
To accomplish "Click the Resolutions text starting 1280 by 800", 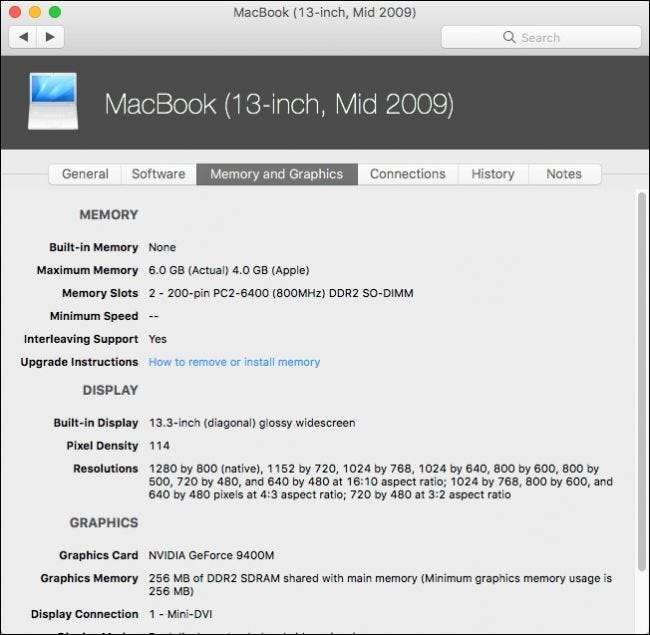I will click(381, 482).
